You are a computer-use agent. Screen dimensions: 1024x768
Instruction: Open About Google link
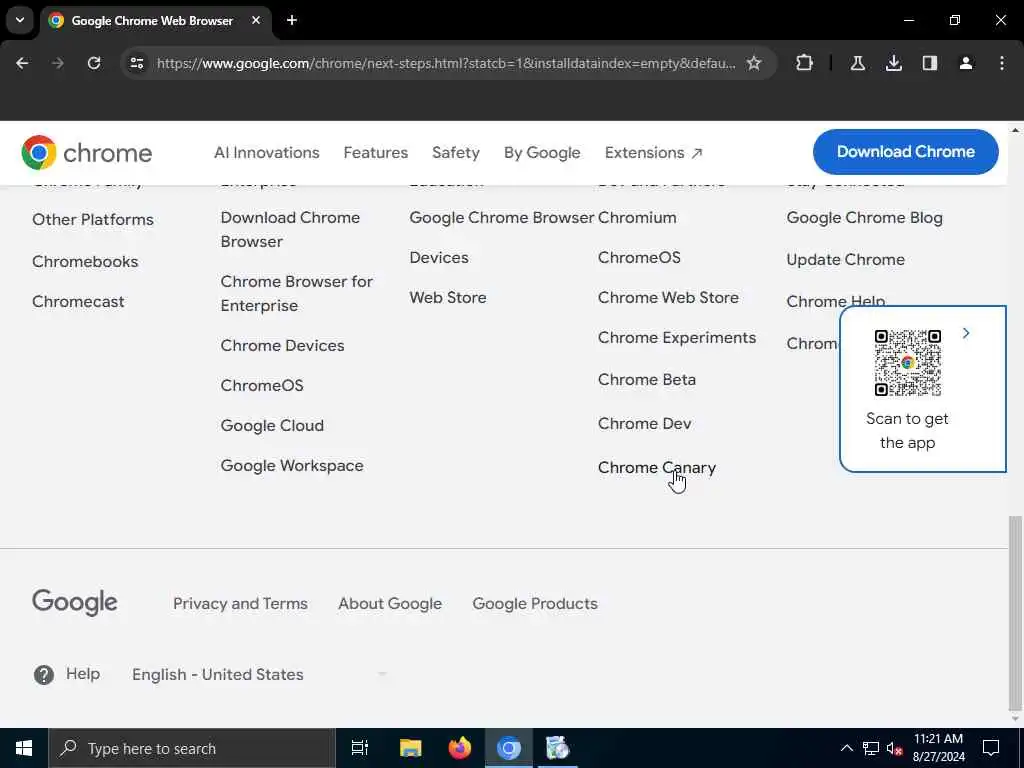[x=390, y=603]
